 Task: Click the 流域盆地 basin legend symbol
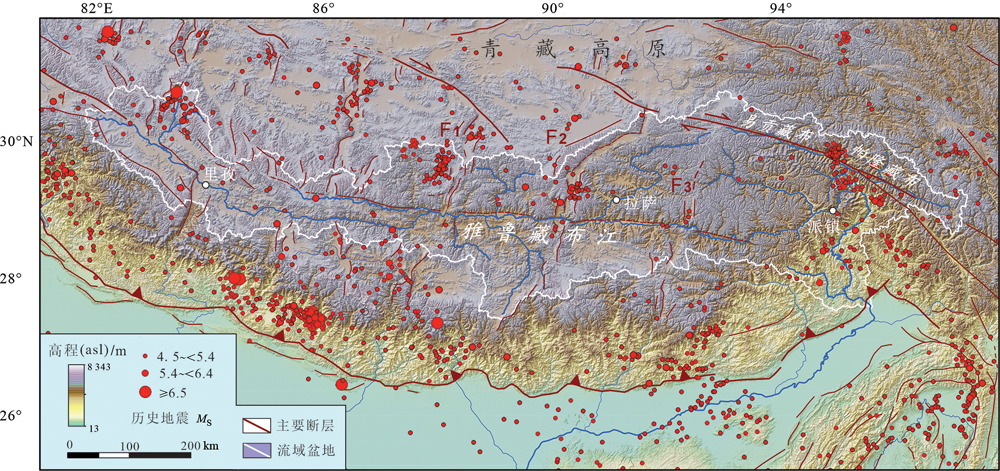coord(258,450)
